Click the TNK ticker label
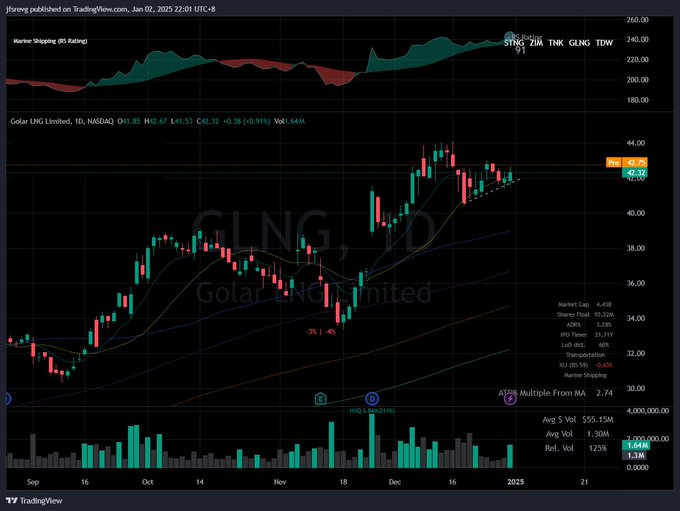The height and width of the screenshot is (511, 680). pos(556,43)
